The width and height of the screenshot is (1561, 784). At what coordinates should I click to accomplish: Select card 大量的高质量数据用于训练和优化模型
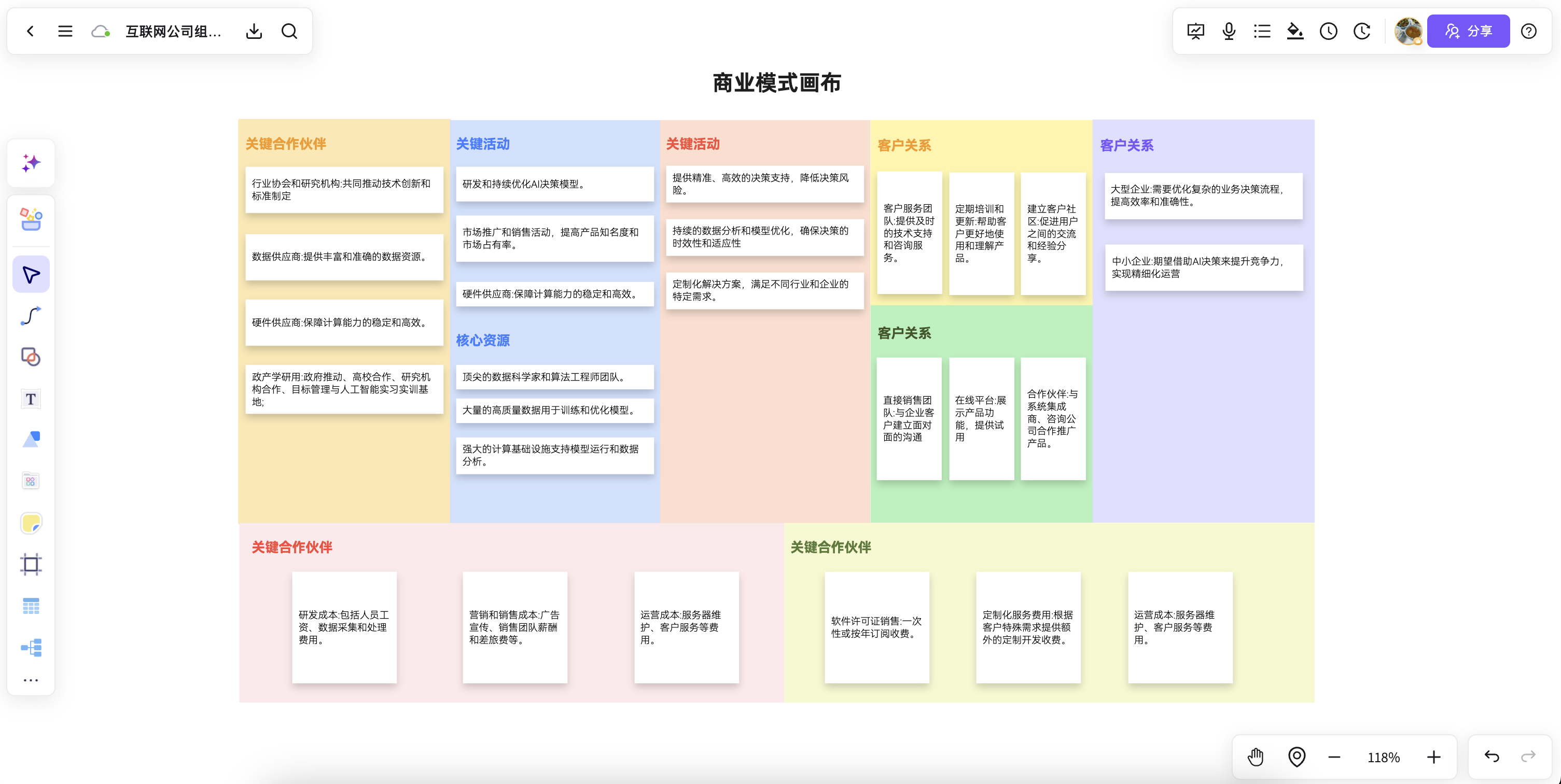[554, 410]
